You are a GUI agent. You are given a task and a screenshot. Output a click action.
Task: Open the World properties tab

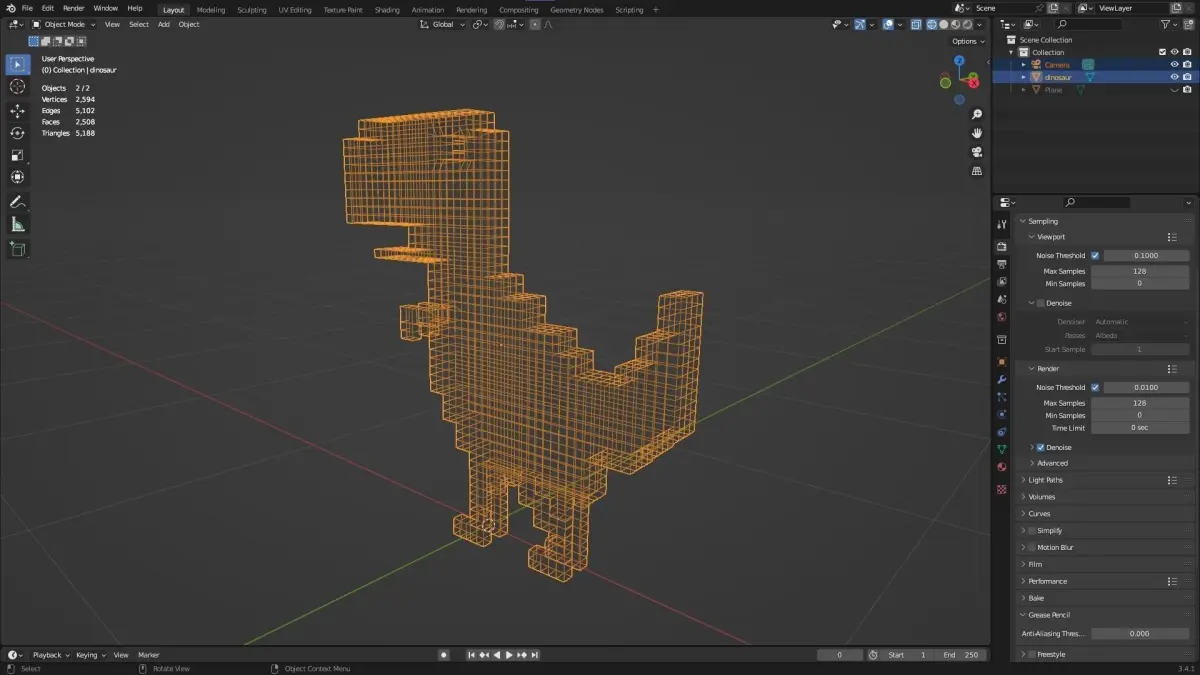1001,317
